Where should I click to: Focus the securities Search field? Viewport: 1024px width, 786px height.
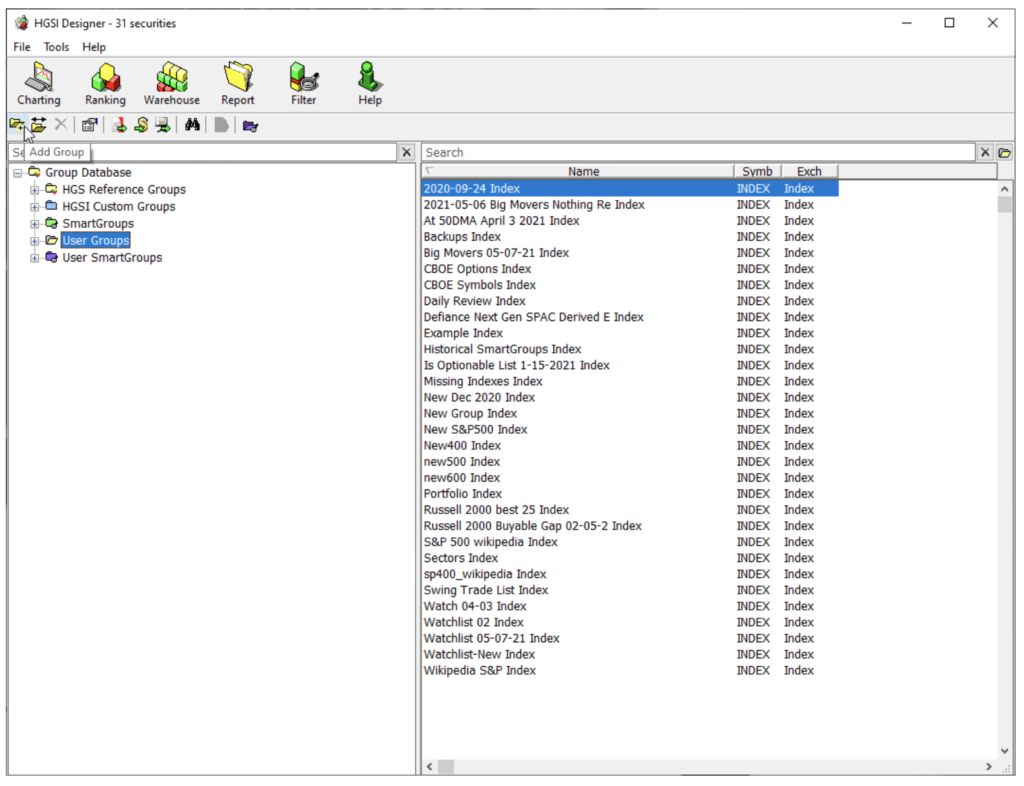(x=698, y=152)
